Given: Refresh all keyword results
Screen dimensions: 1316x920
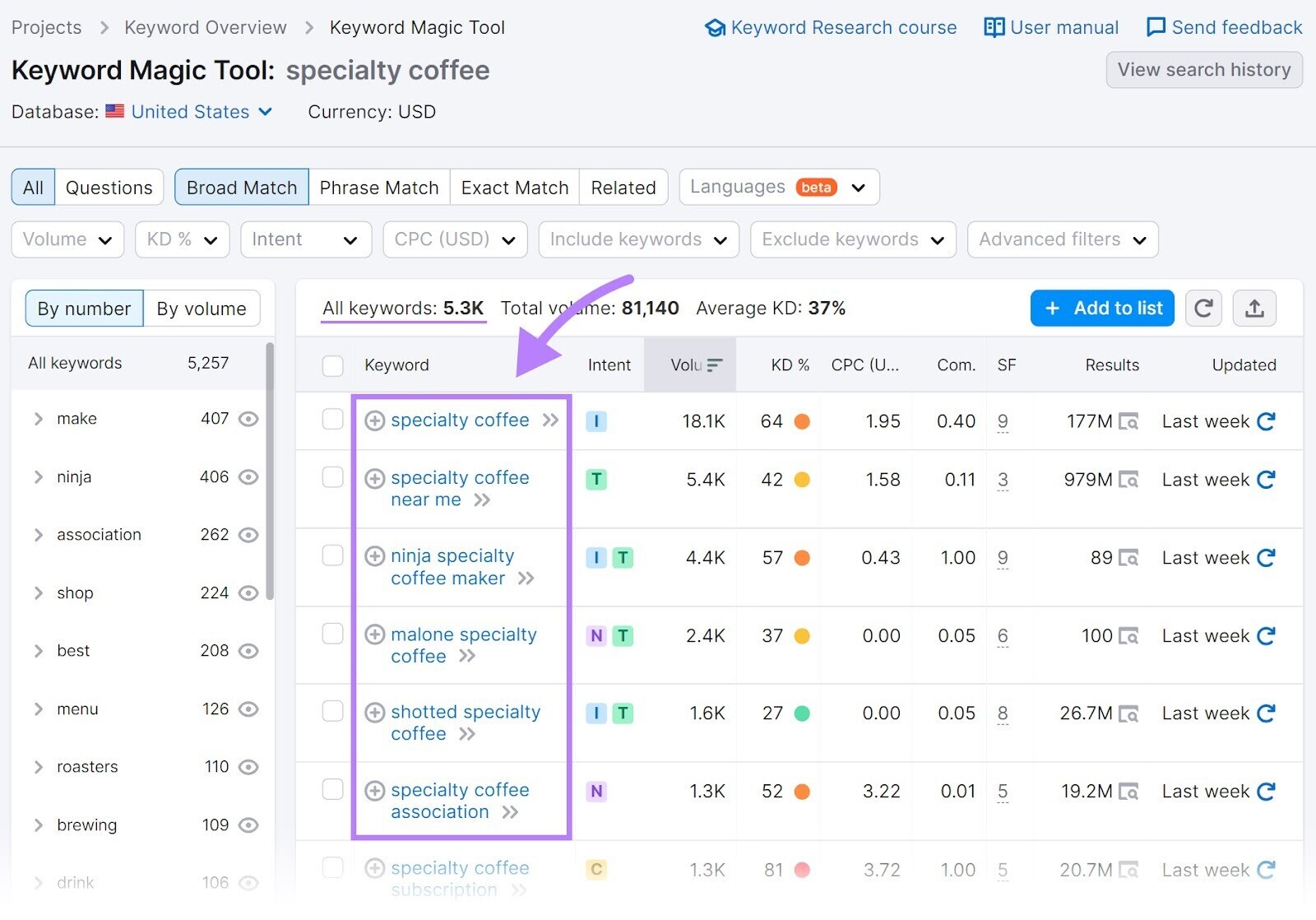Looking at the screenshot, I should 1203,308.
